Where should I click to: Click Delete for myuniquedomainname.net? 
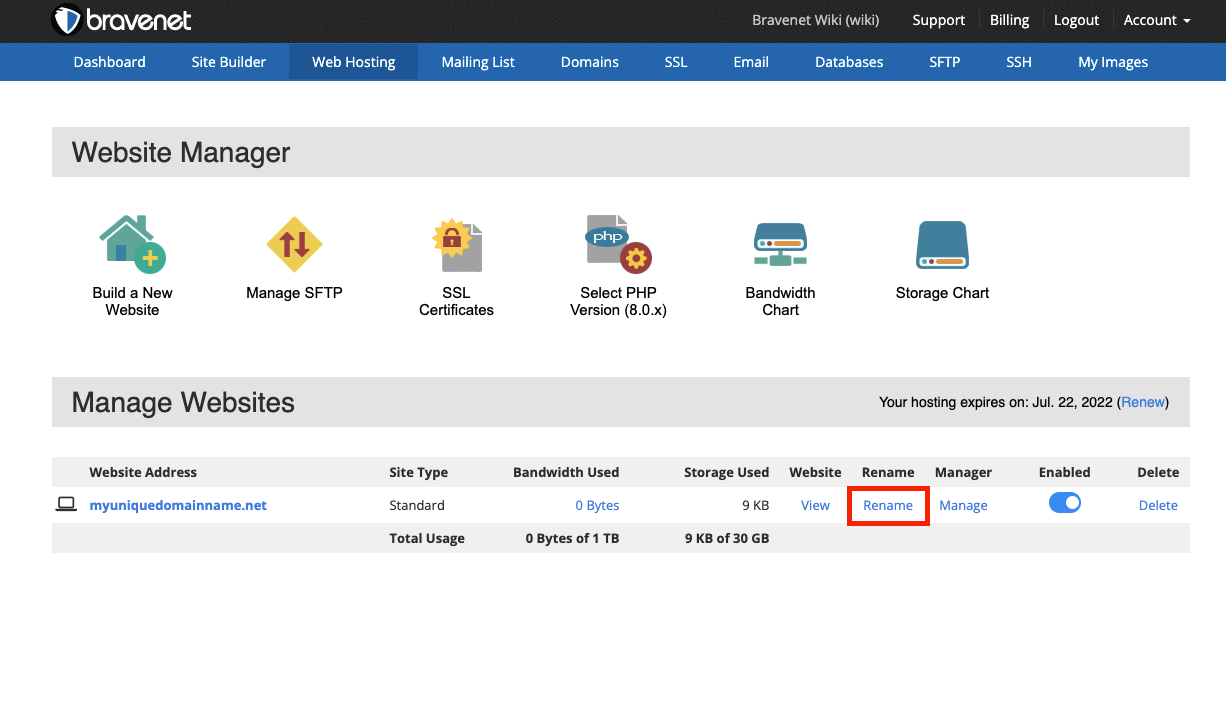[1158, 505]
